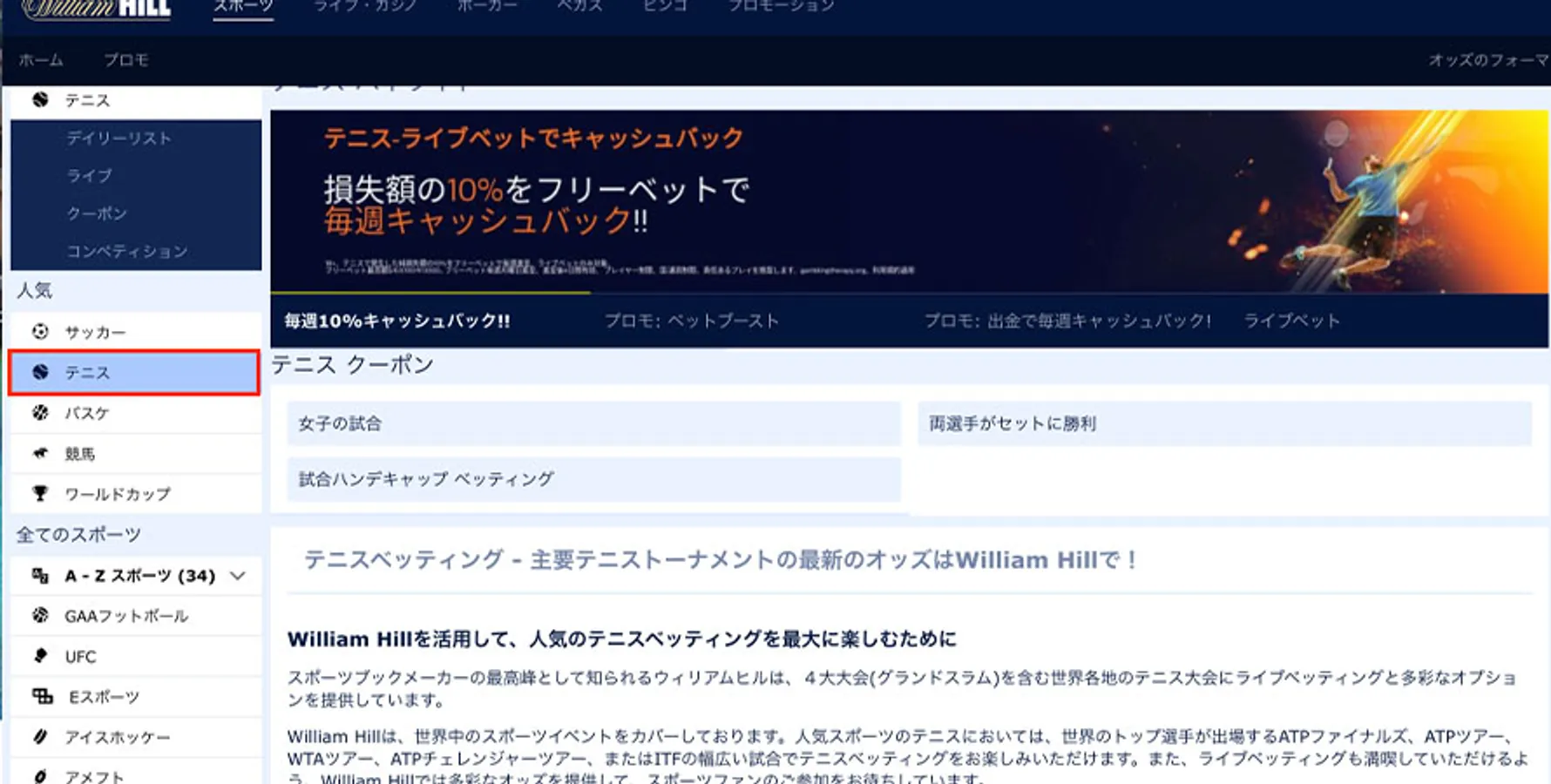Select バスケ from the popular sports
Screen dimensions: 1551x784
click(136, 413)
